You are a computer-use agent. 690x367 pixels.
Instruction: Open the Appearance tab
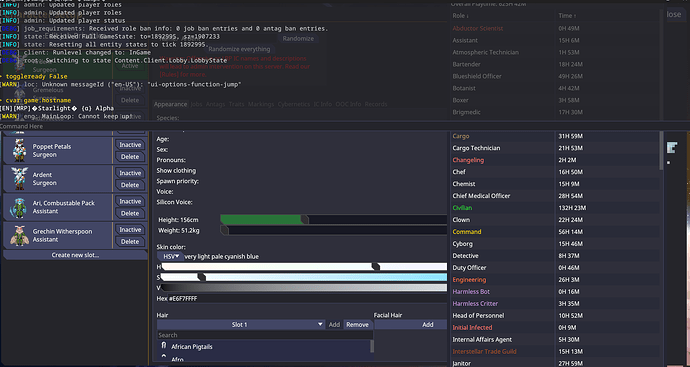[170, 104]
